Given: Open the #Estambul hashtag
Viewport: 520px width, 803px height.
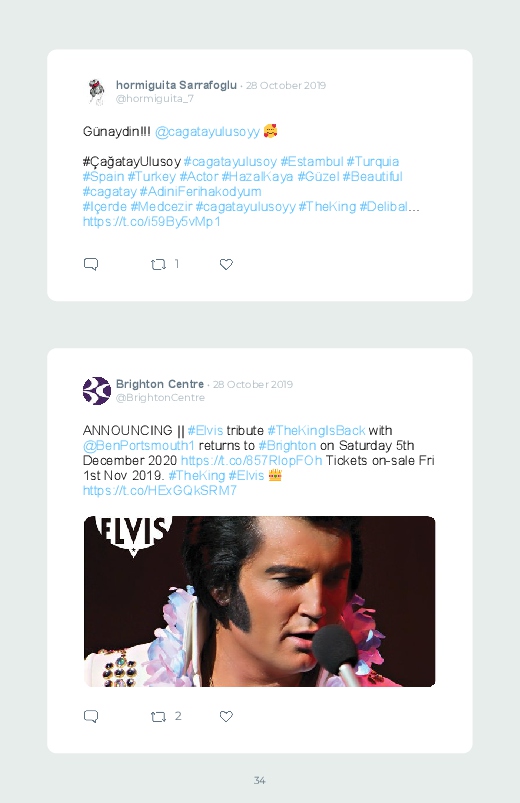Looking at the screenshot, I should pos(311,162).
